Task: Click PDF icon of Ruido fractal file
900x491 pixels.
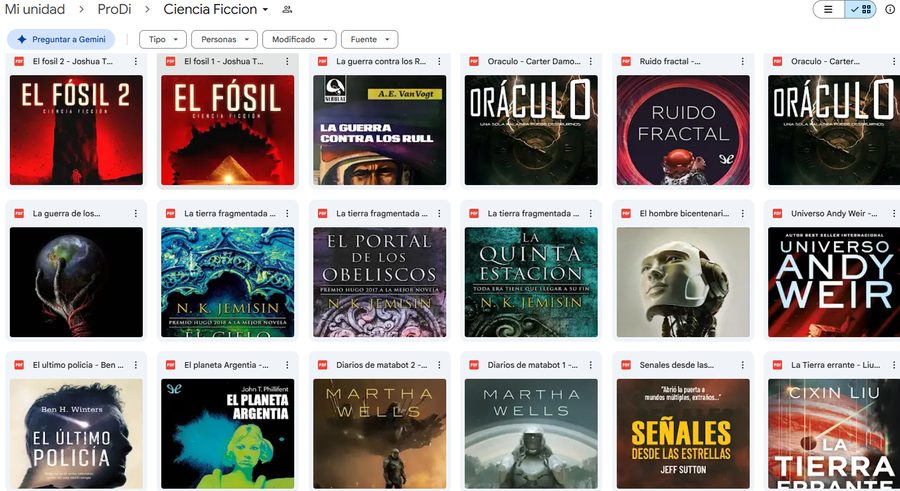Action: click(626, 61)
